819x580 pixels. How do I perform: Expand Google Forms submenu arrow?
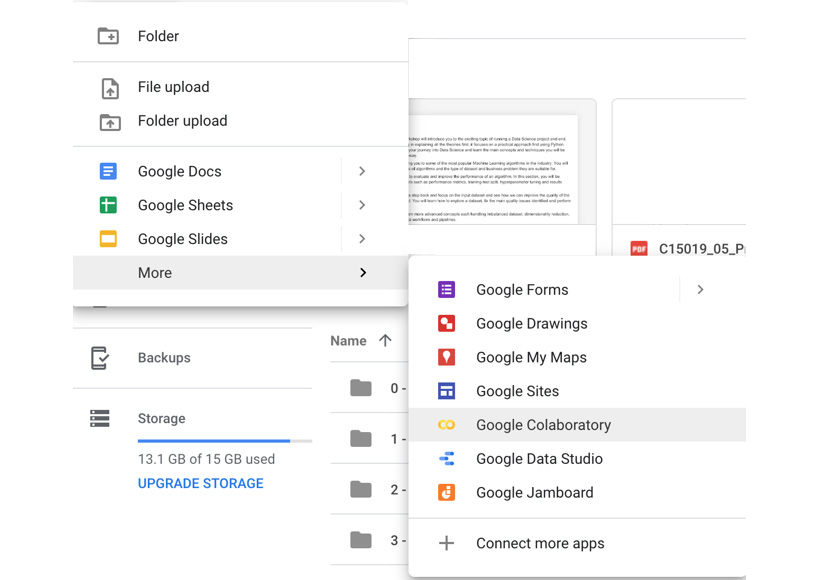click(700, 289)
